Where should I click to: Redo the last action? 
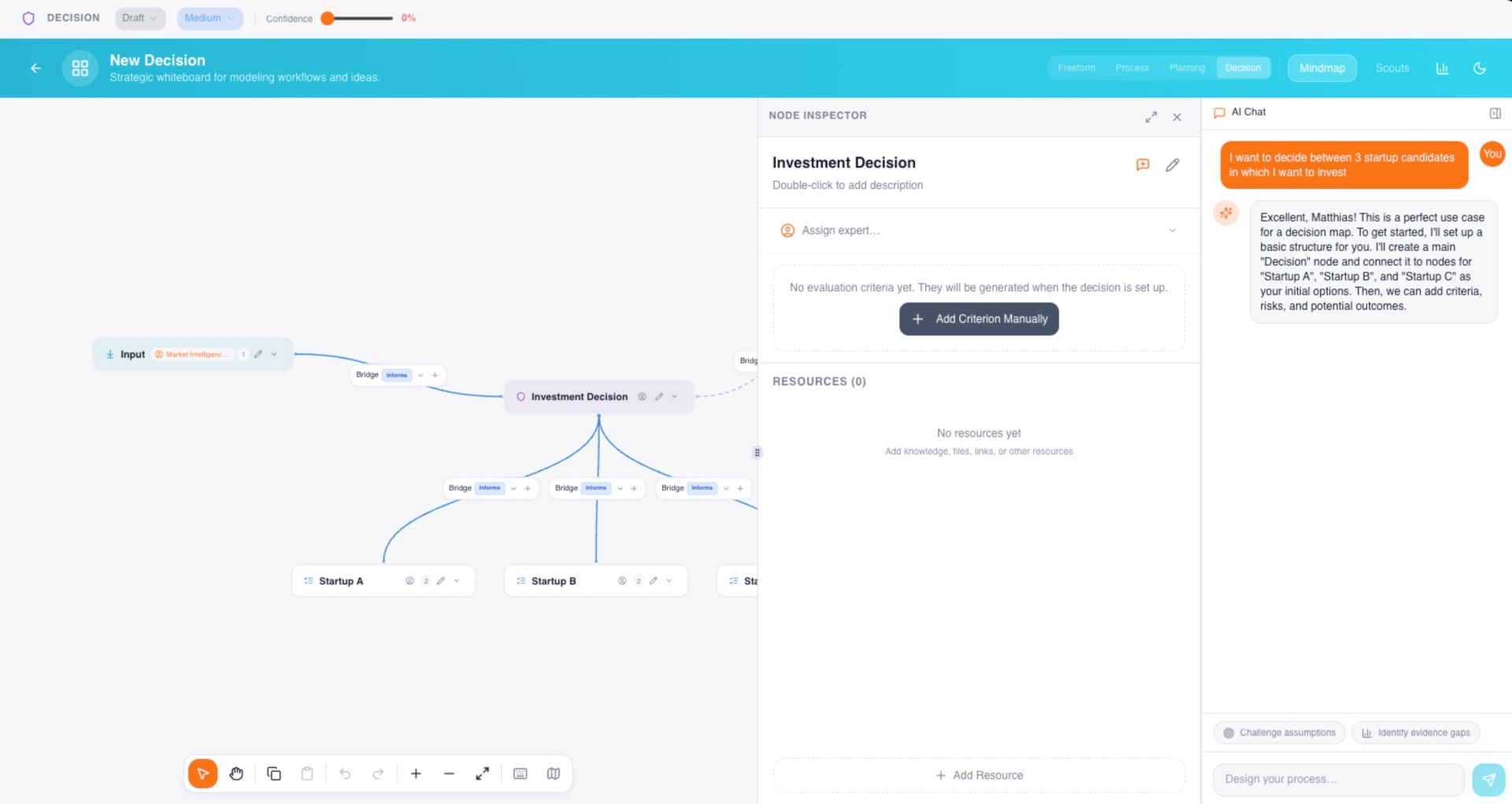378,773
